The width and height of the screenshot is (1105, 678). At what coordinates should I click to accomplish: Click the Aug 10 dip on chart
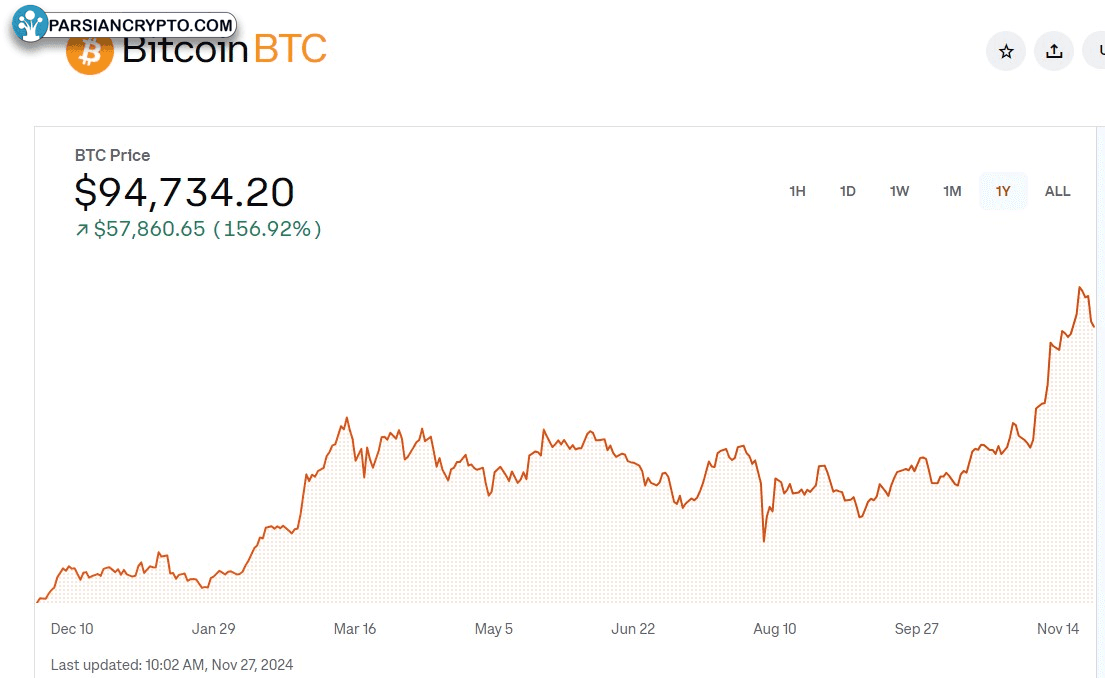pyautogui.click(x=764, y=541)
